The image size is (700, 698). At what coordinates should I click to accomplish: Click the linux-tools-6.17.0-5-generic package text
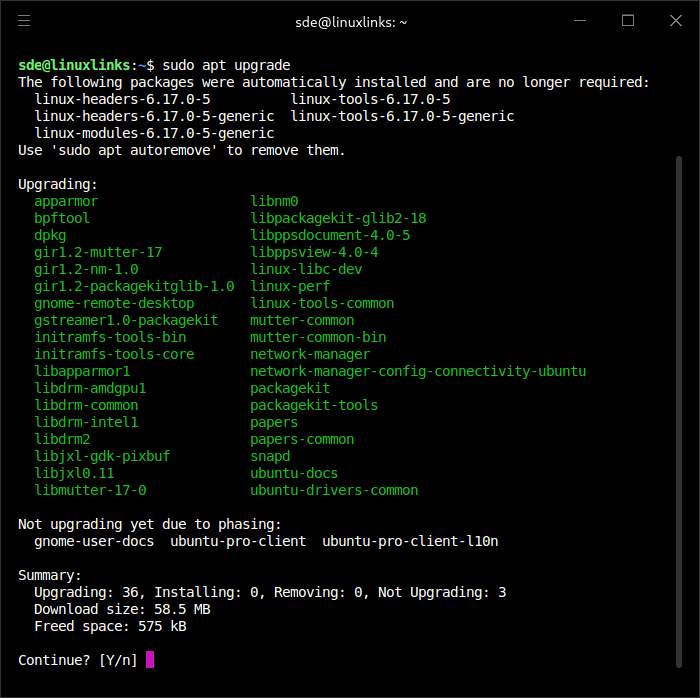coord(402,116)
